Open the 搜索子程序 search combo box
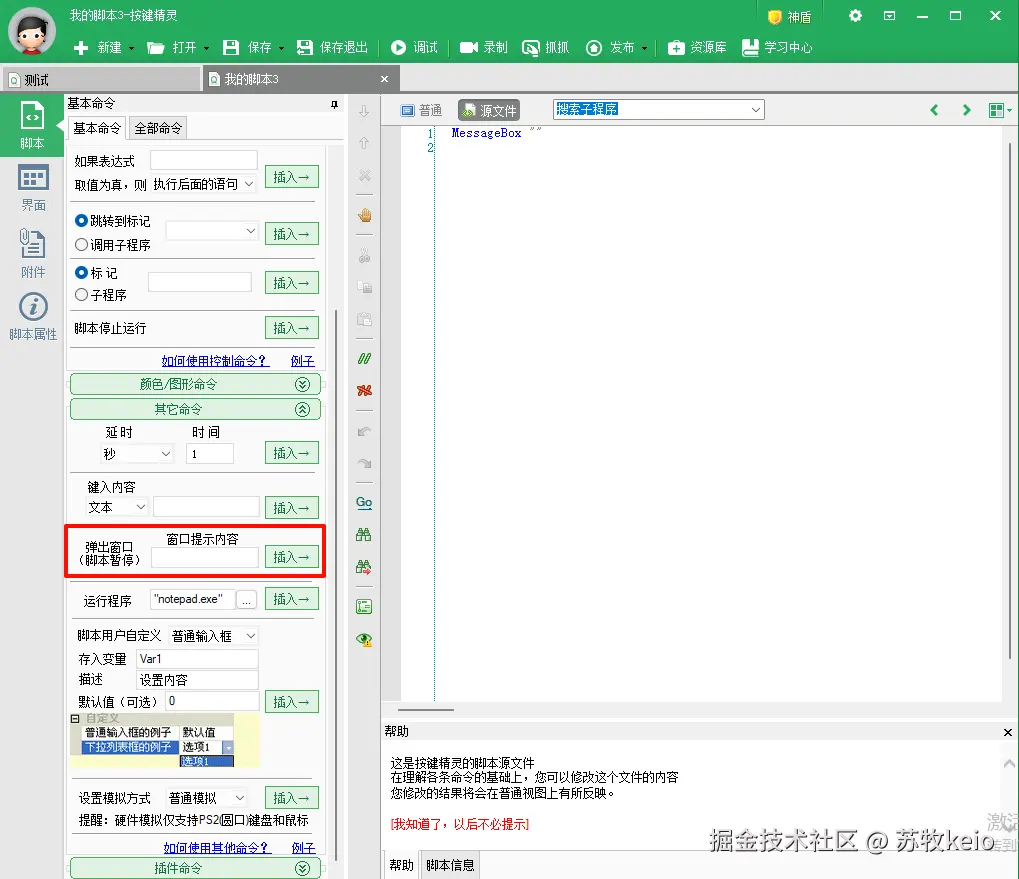 tap(658, 110)
